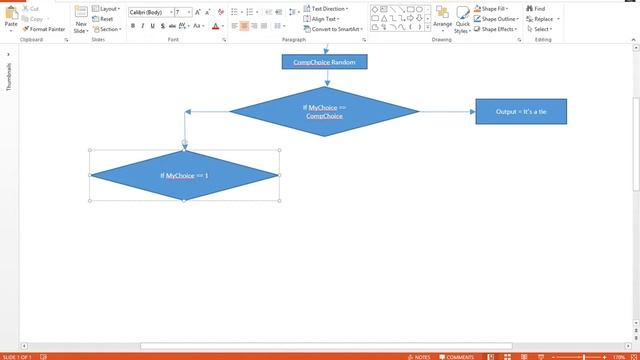Screen dimensions: 640x360
Task: Open the Change Case Aa dropdown
Action: (198, 26)
